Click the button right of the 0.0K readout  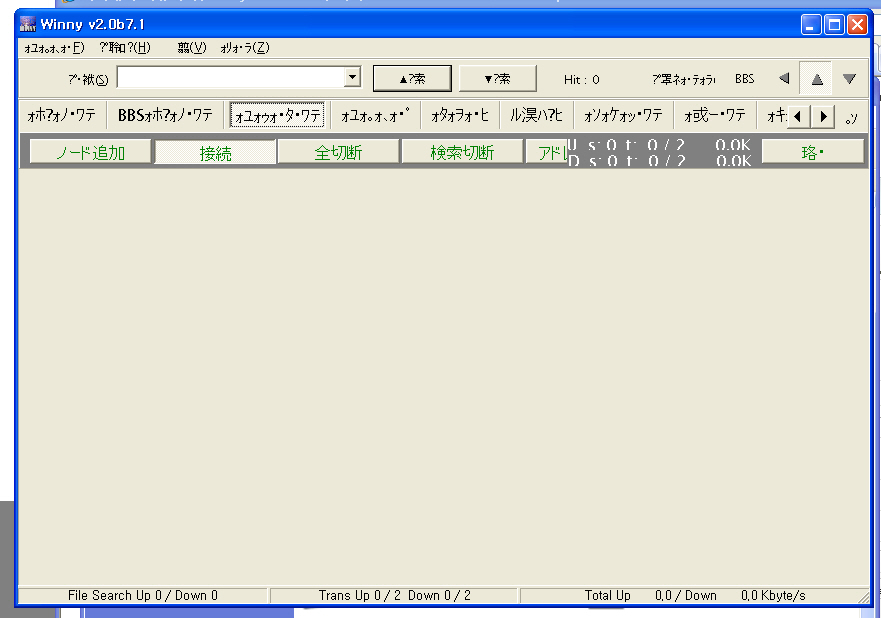(x=812, y=152)
